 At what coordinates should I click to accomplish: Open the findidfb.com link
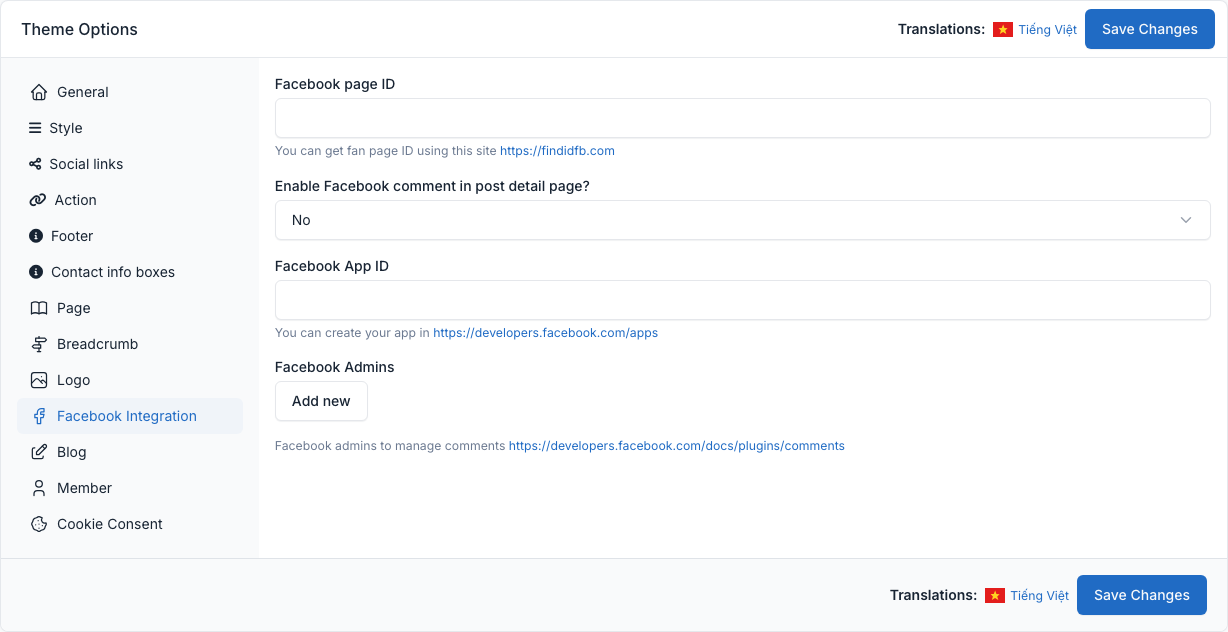click(557, 151)
